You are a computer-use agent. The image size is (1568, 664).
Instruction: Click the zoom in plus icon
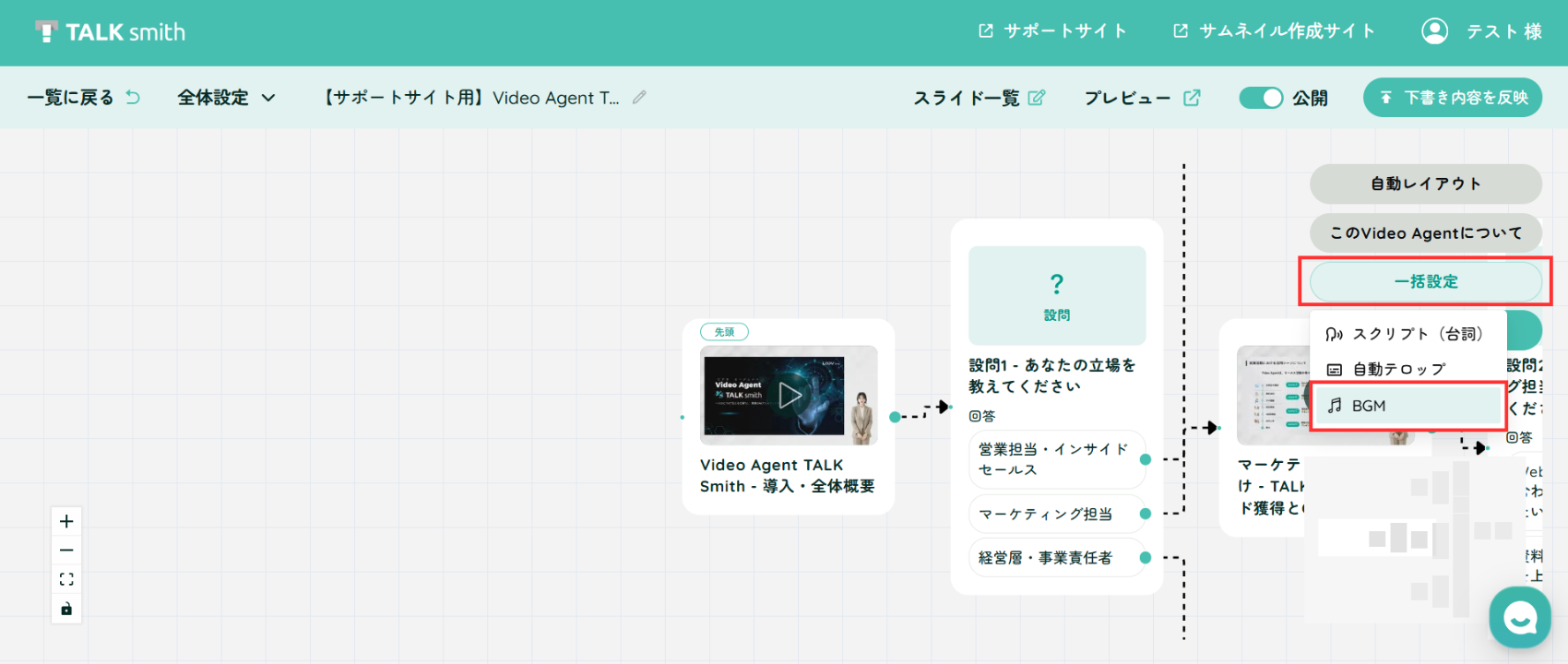(x=66, y=521)
